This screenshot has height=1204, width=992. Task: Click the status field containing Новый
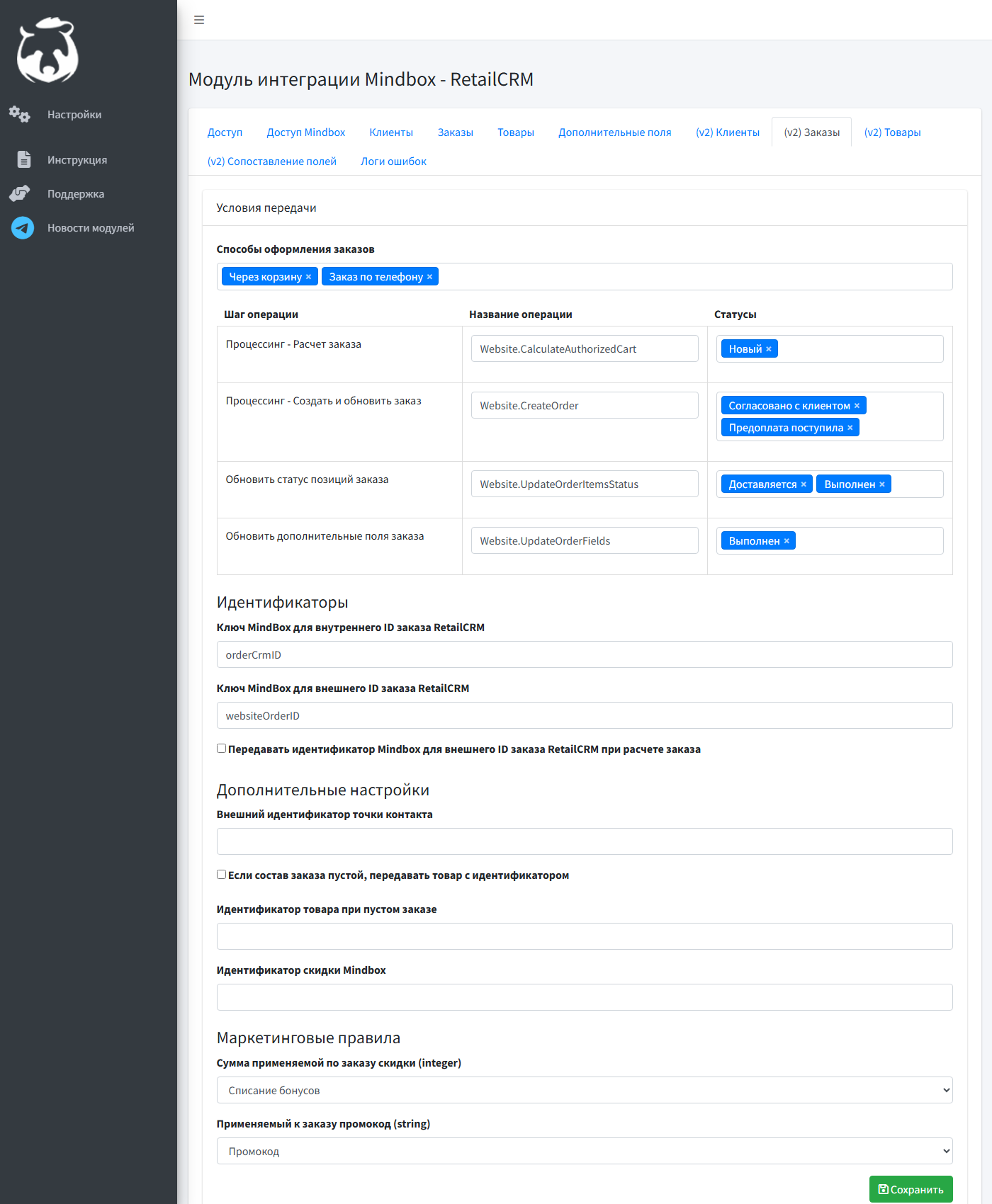(830, 349)
